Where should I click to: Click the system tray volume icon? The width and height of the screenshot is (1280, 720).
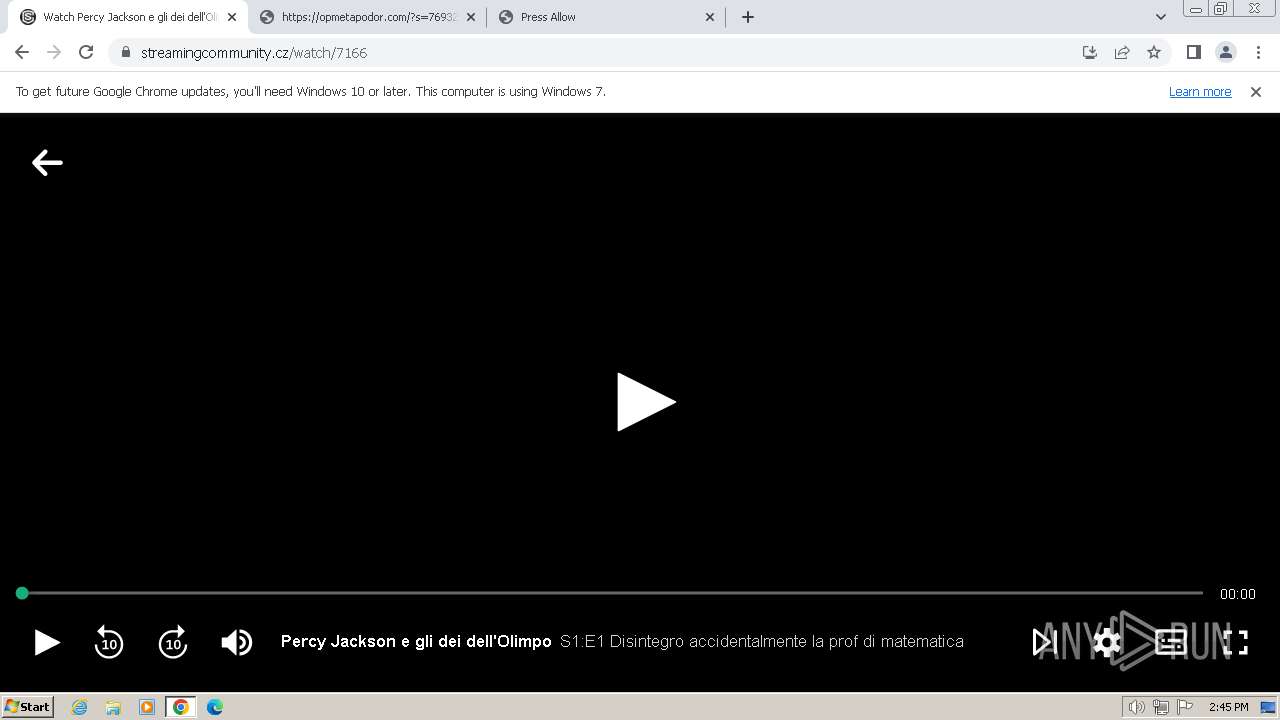point(1137,707)
